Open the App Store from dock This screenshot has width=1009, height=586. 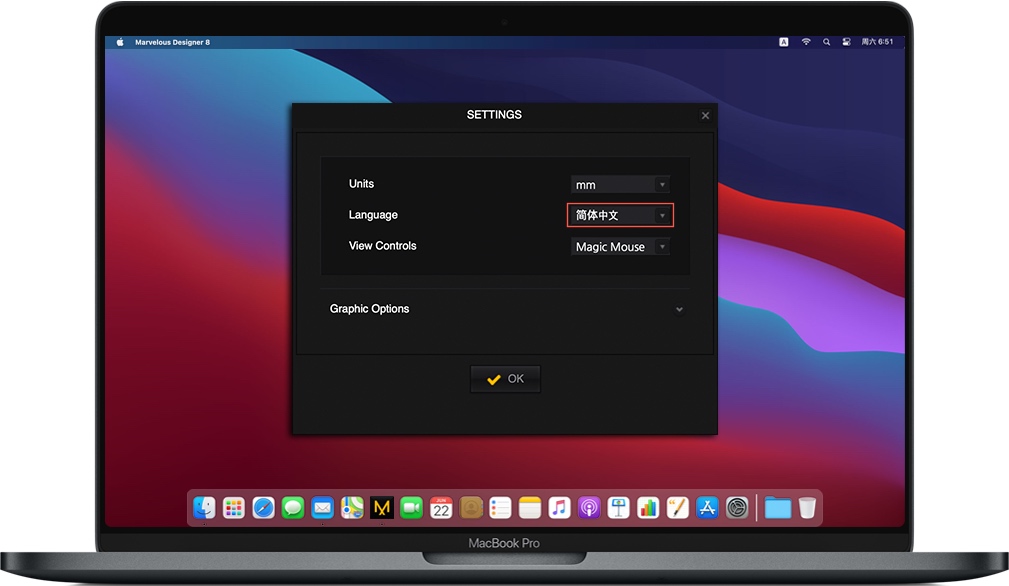707,508
